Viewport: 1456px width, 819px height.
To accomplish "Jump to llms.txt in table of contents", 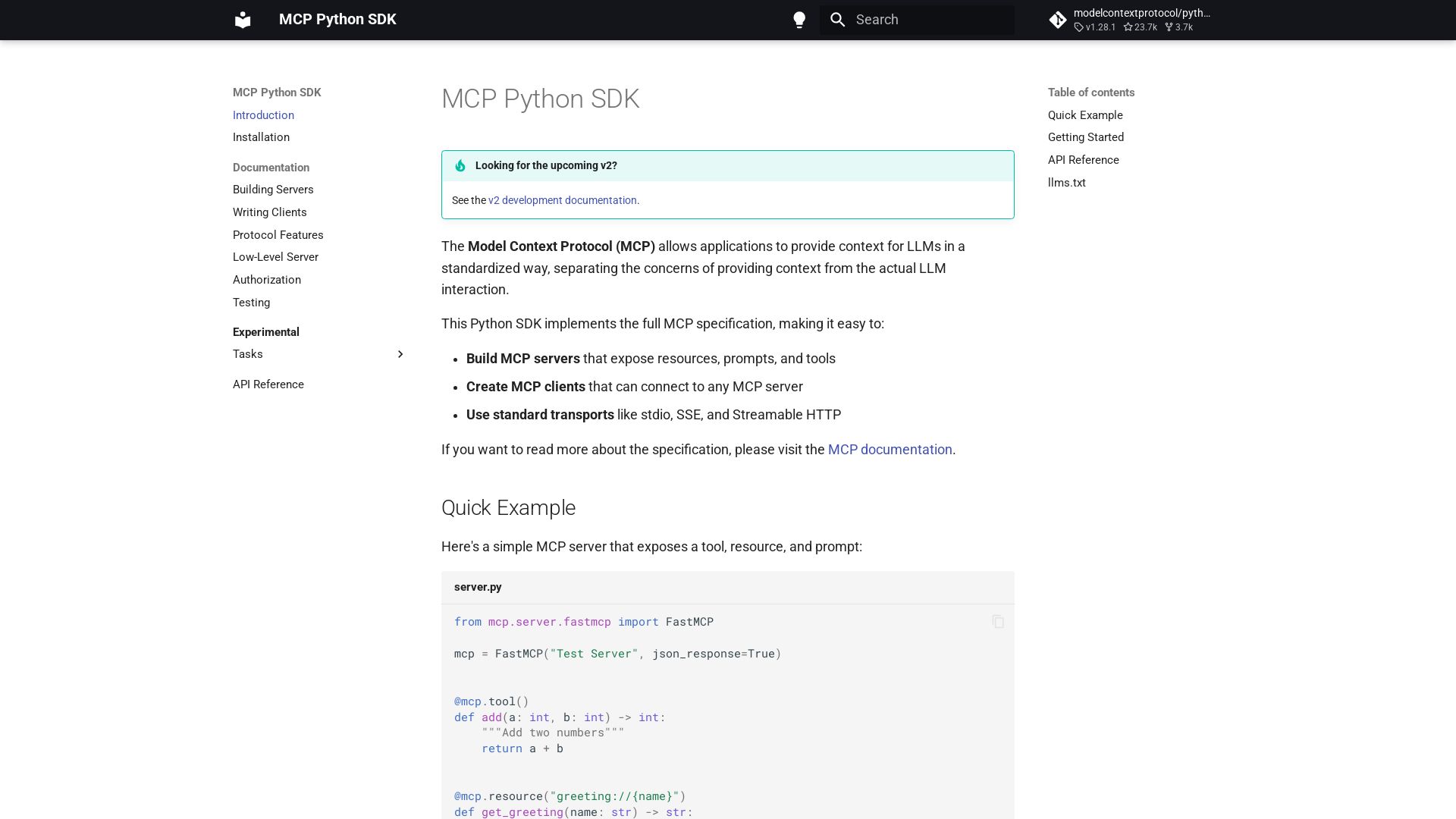I will click(x=1067, y=183).
